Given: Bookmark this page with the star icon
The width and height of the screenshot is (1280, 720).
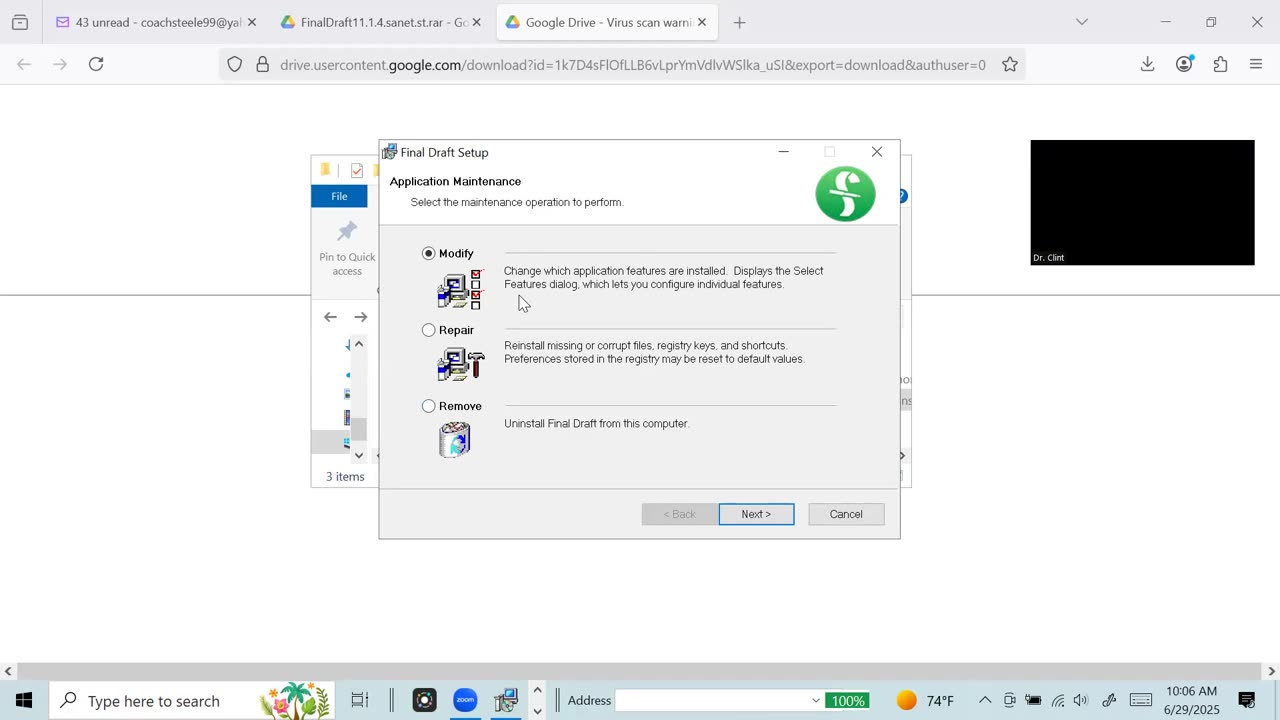Looking at the screenshot, I should coord(1010,64).
